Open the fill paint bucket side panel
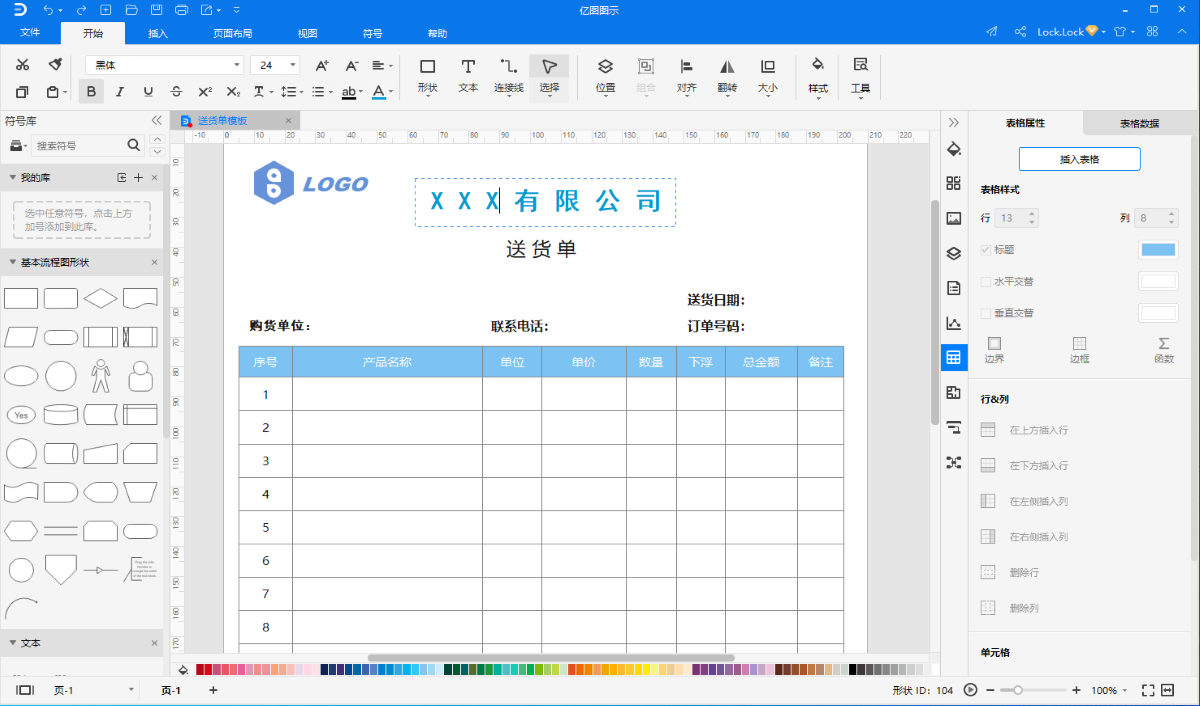1200x706 pixels. pos(954,149)
